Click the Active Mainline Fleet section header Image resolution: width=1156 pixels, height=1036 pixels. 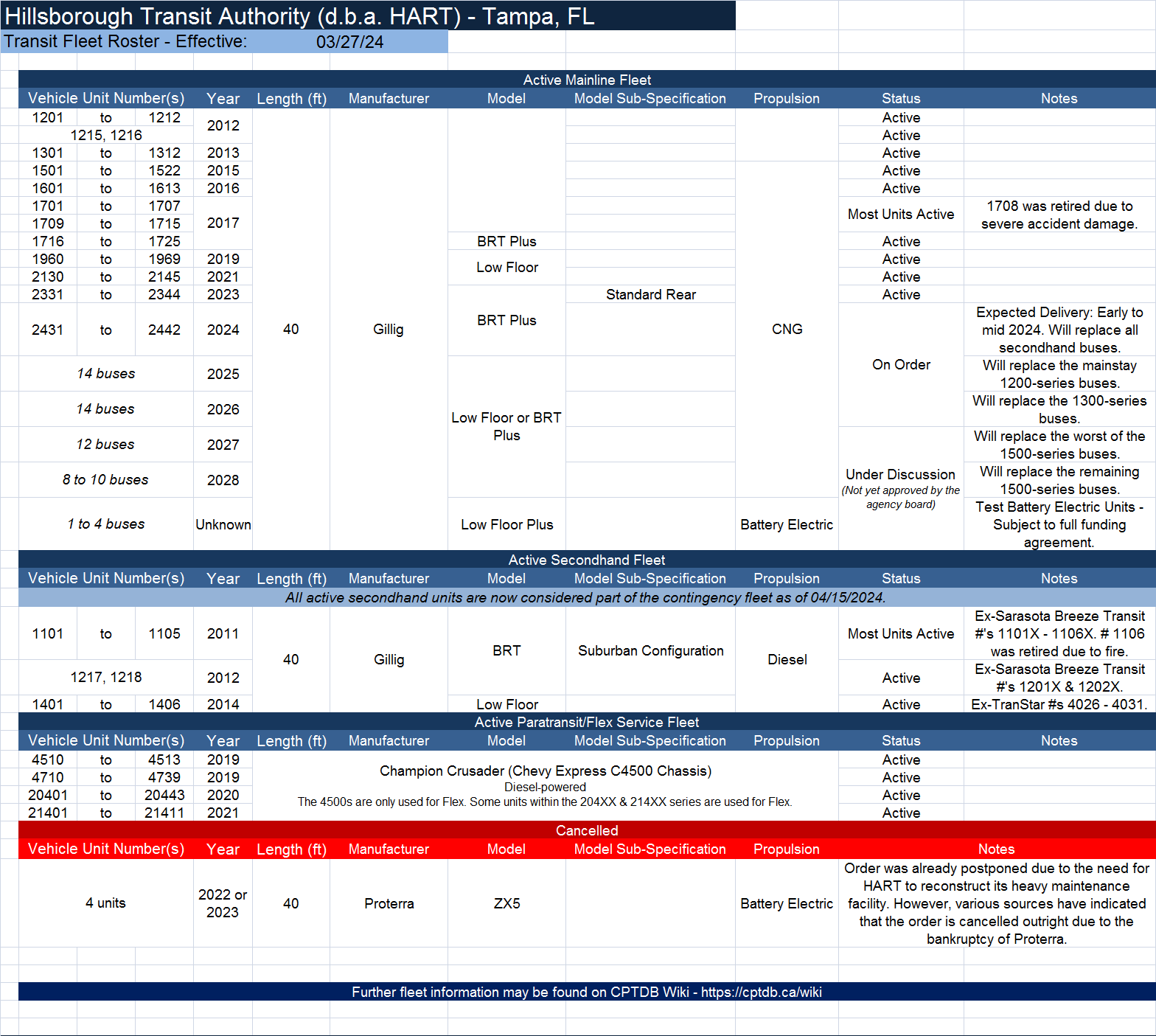pos(586,80)
